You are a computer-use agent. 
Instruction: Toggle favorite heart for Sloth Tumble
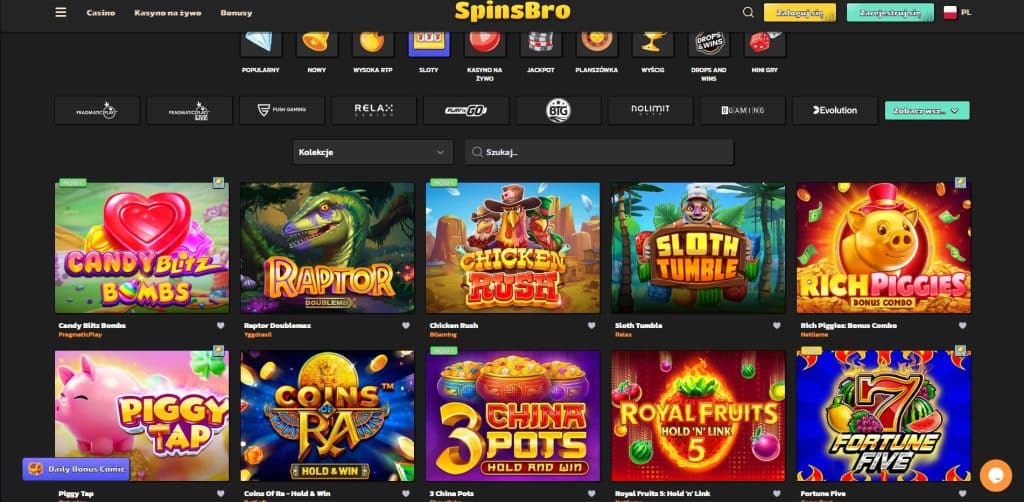pyautogui.click(x=777, y=326)
